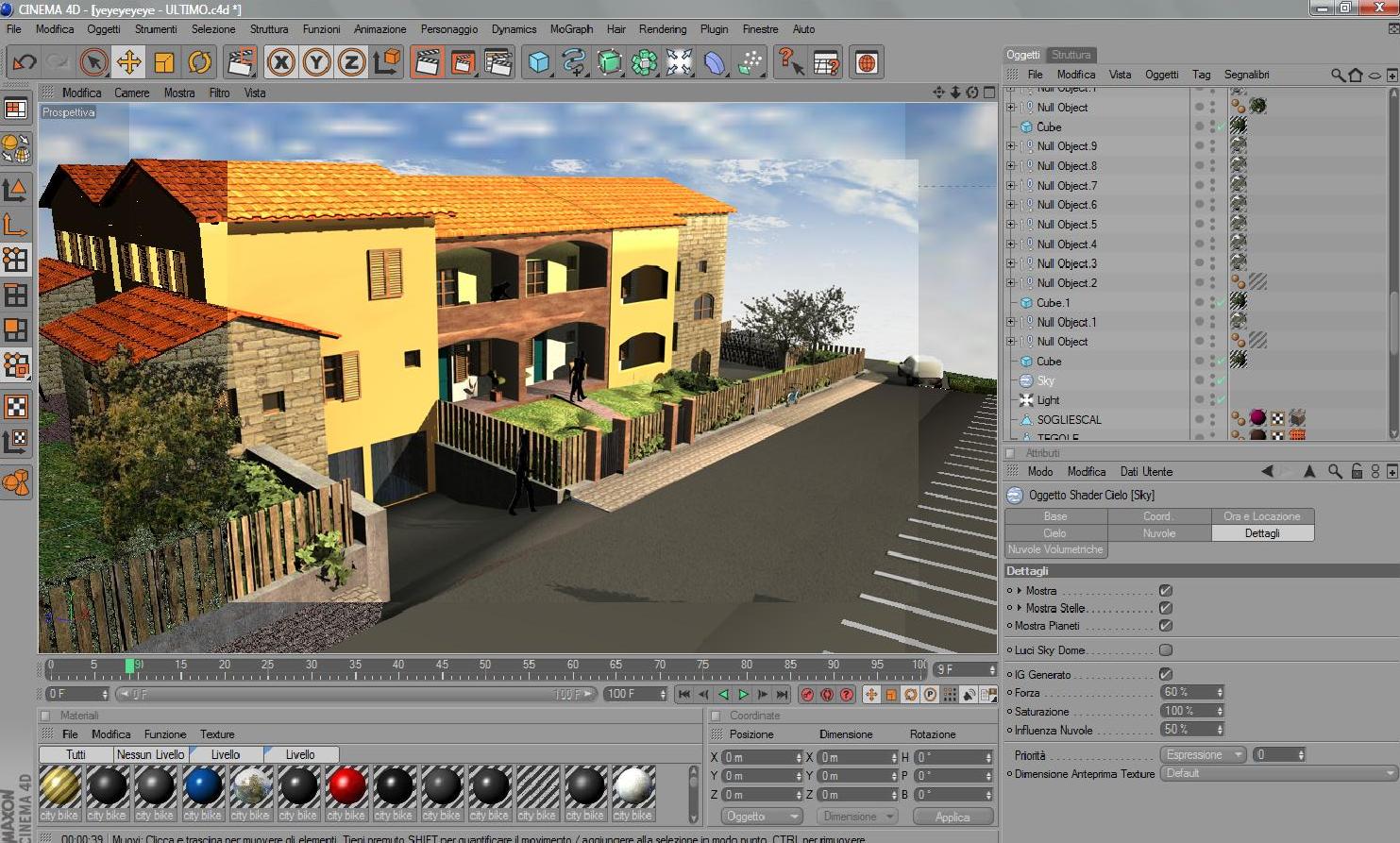
Task: Render the active view with the highlighted clapperboard
Action: coord(428,62)
